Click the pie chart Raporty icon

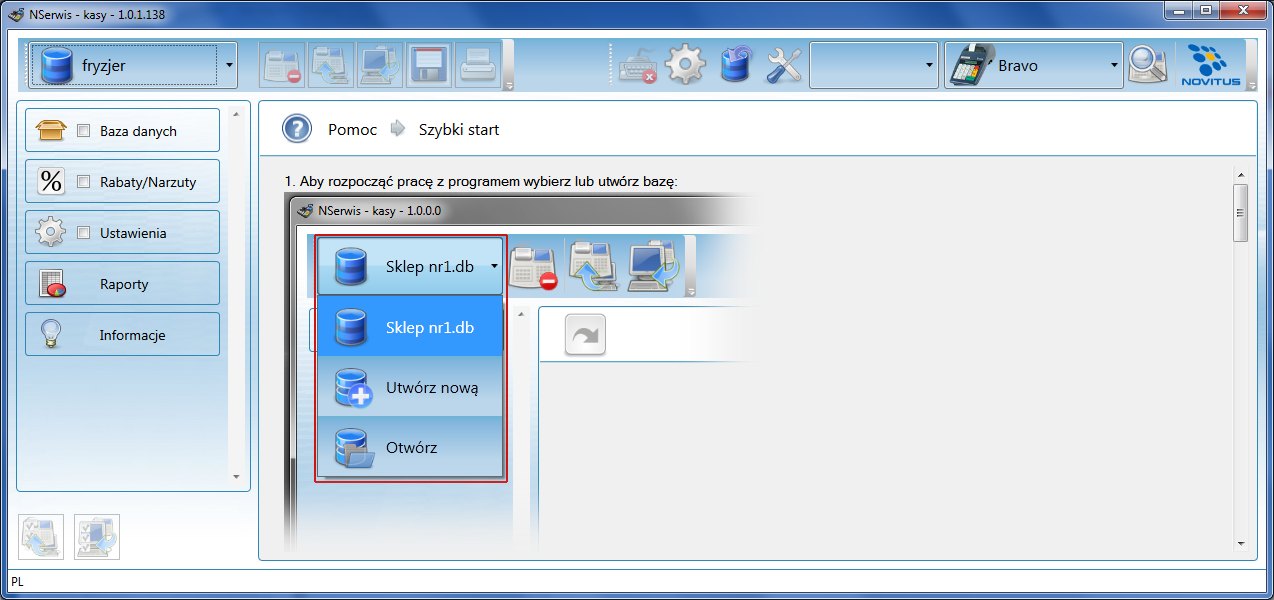tap(51, 284)
